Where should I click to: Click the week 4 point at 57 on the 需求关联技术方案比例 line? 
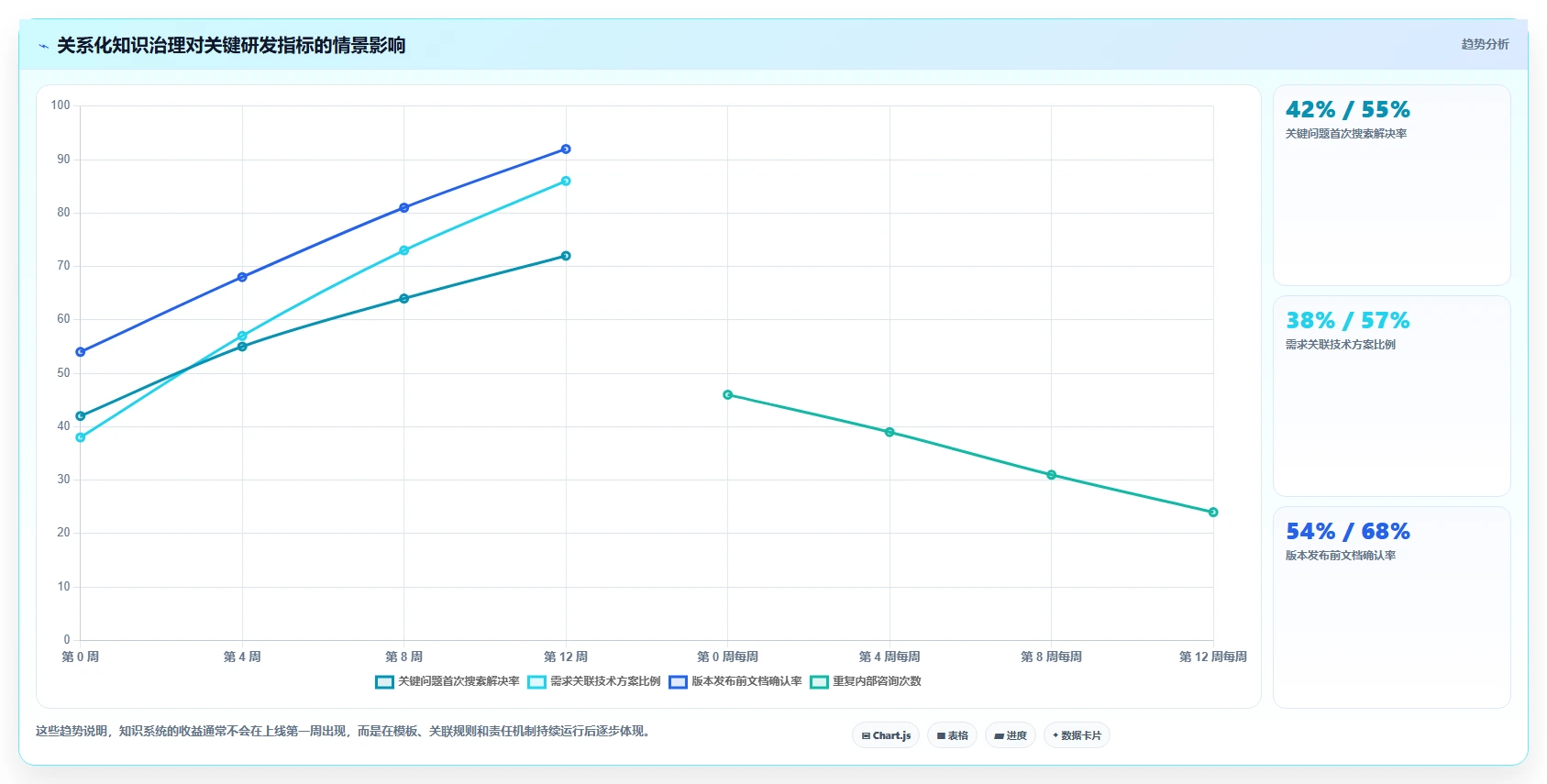pos(242,336)
